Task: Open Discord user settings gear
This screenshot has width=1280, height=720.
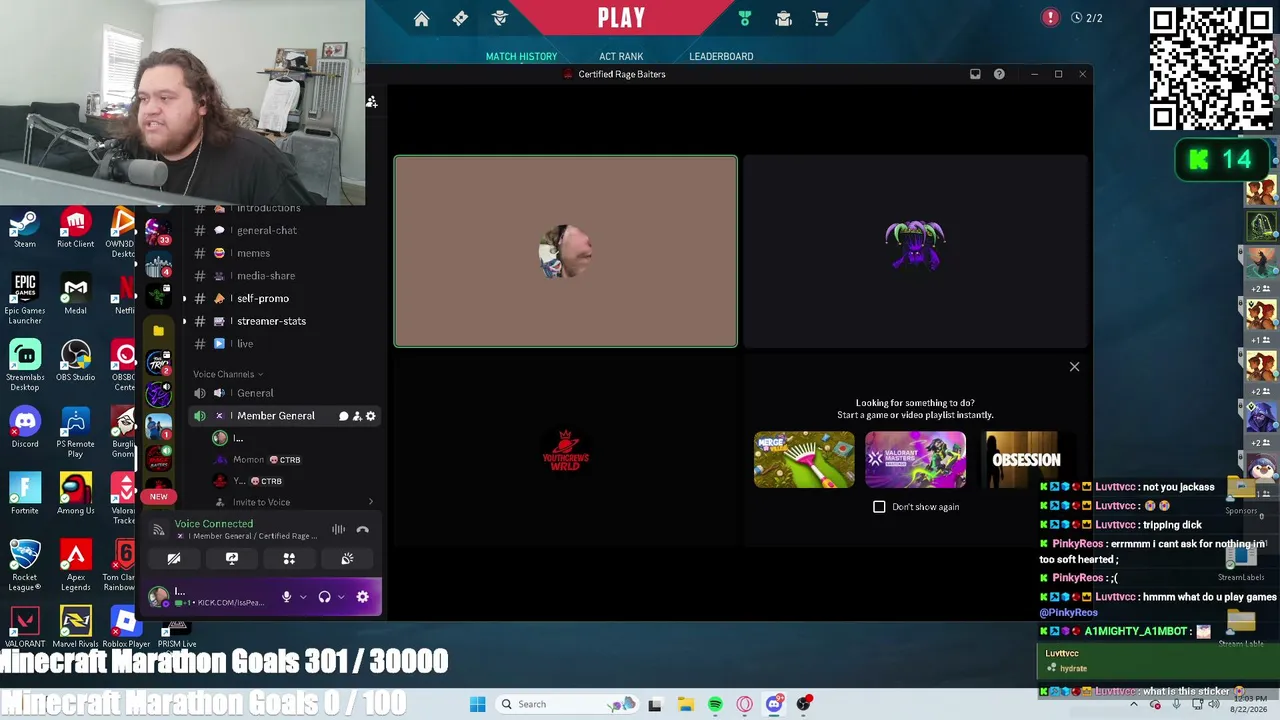Action: (362, 597)
